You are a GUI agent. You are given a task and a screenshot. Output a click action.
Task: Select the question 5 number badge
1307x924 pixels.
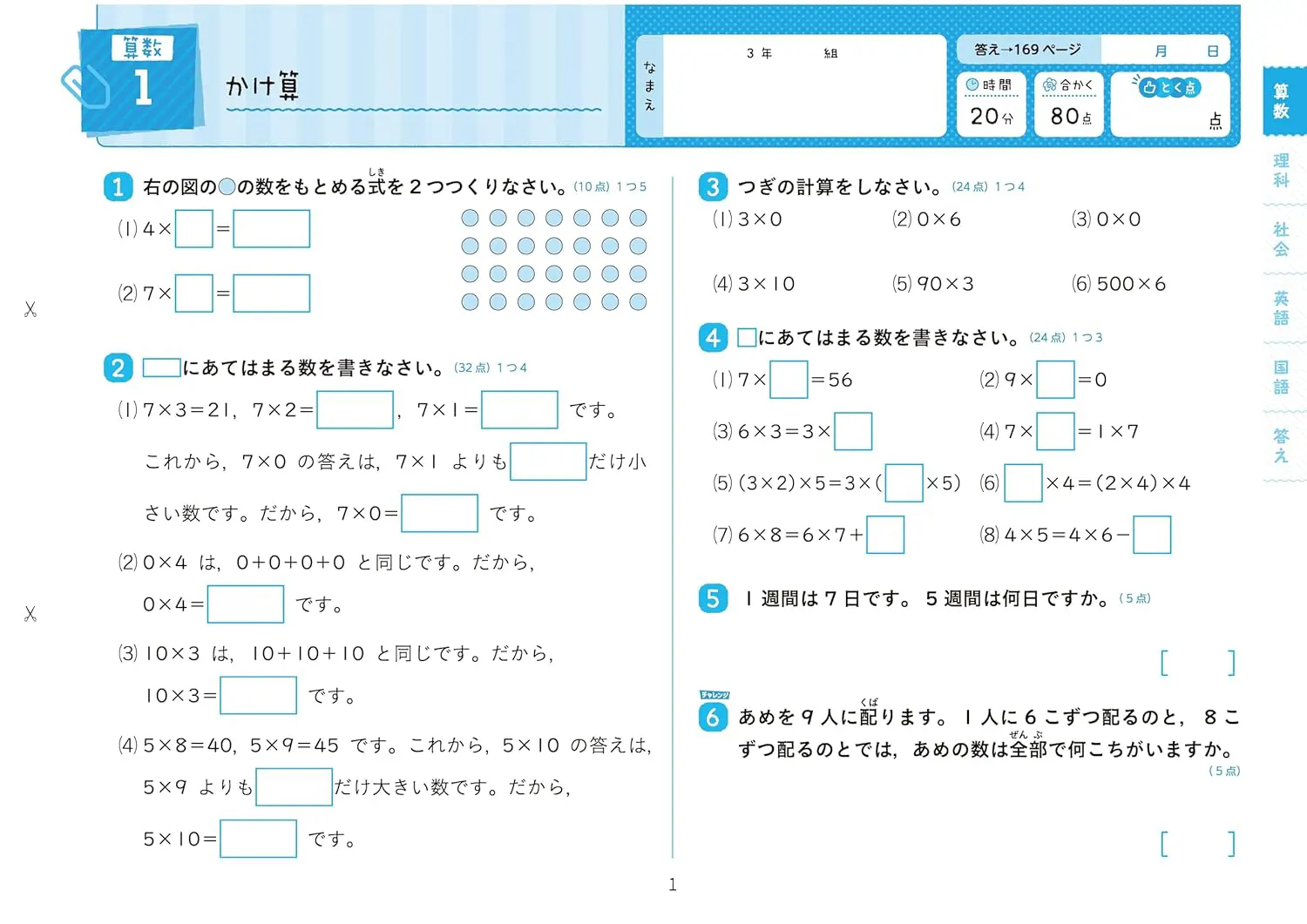click(x=713, y=598)
